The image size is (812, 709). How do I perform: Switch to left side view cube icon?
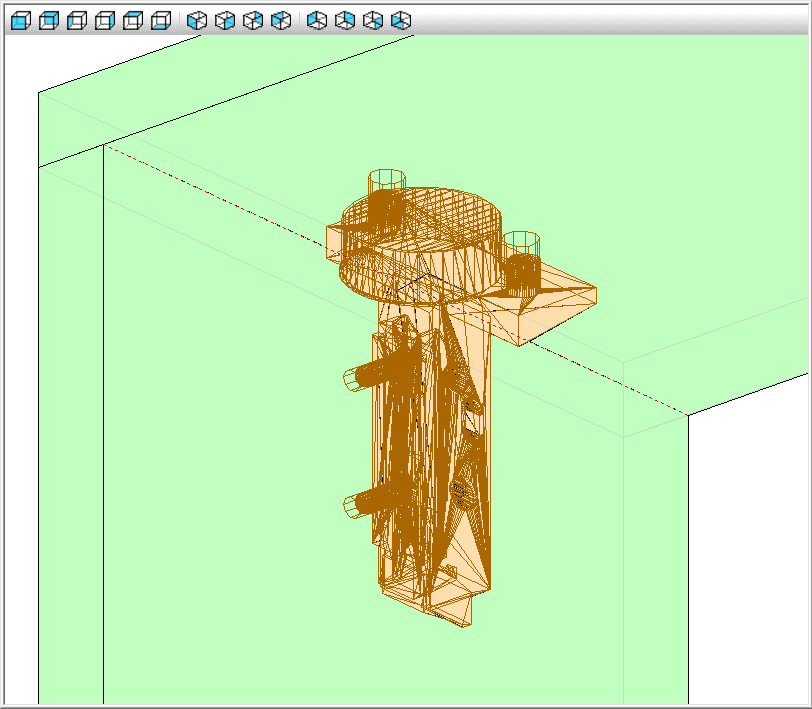77,21
